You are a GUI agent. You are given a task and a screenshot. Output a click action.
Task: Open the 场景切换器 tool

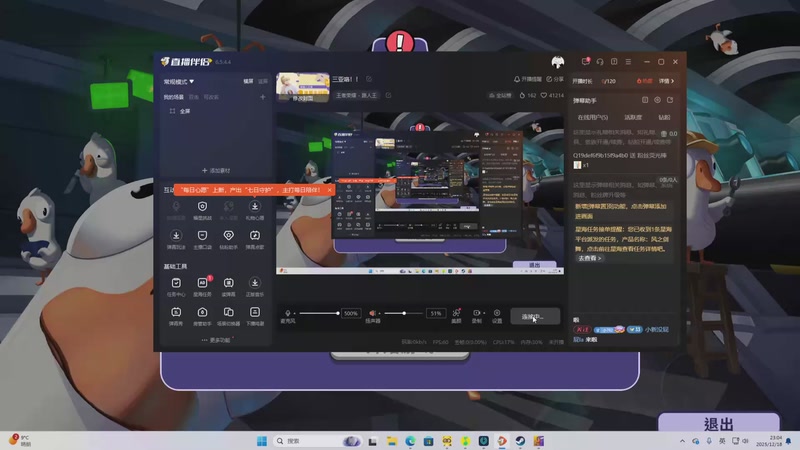coord(229,316)
